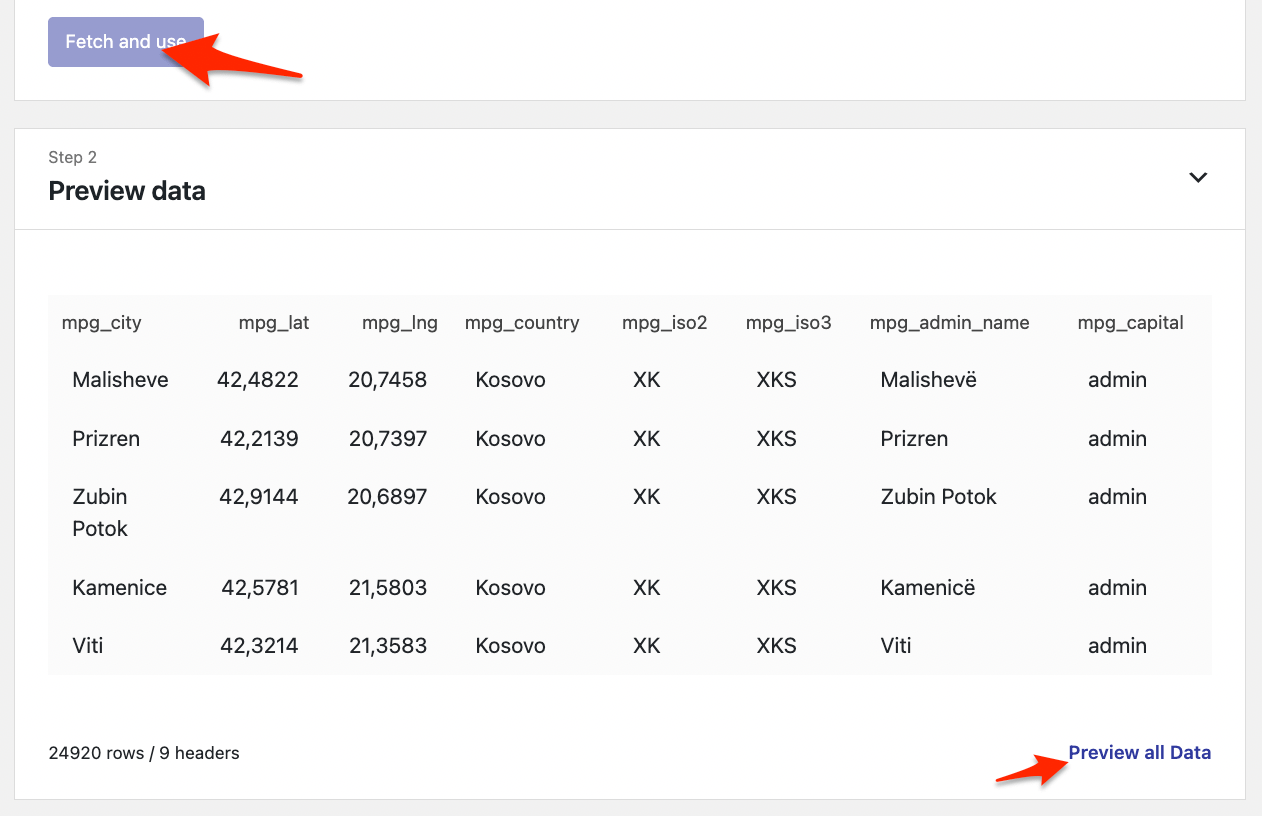This screenshot has height=816, width=1262.
Task: Click the 24920 rows / 9 headers text
Action: [x=144, y=753]
